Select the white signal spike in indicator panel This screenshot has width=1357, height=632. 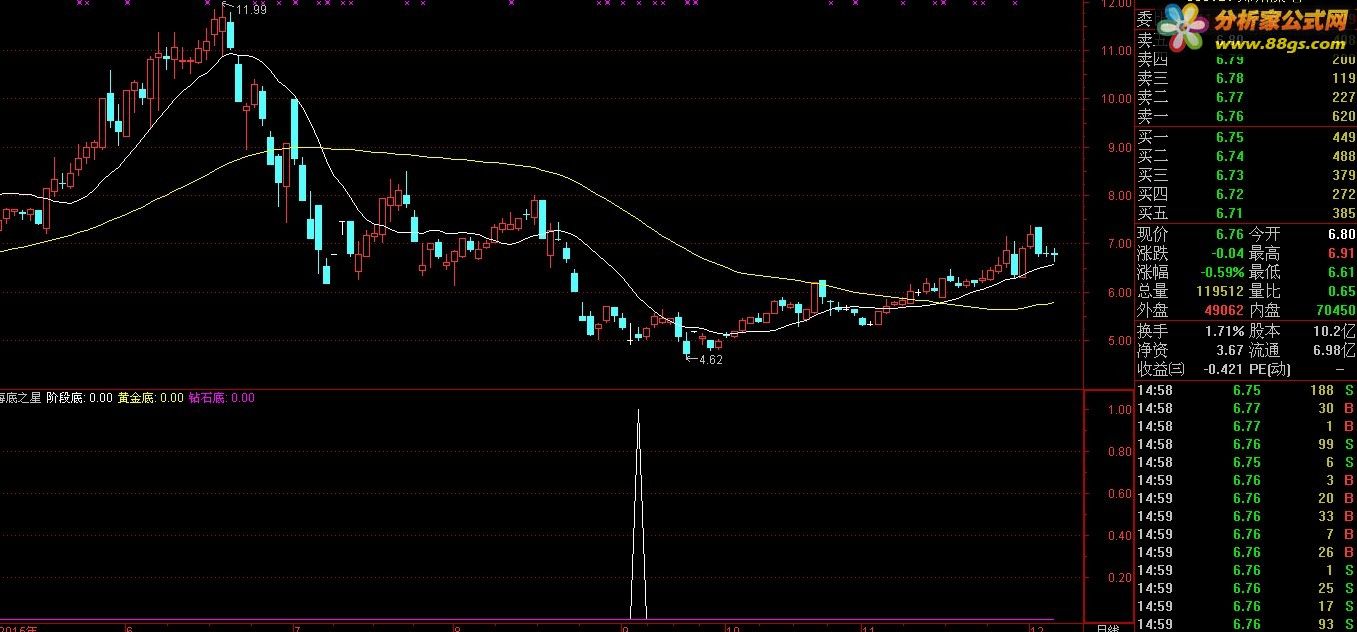pos(639,514)
